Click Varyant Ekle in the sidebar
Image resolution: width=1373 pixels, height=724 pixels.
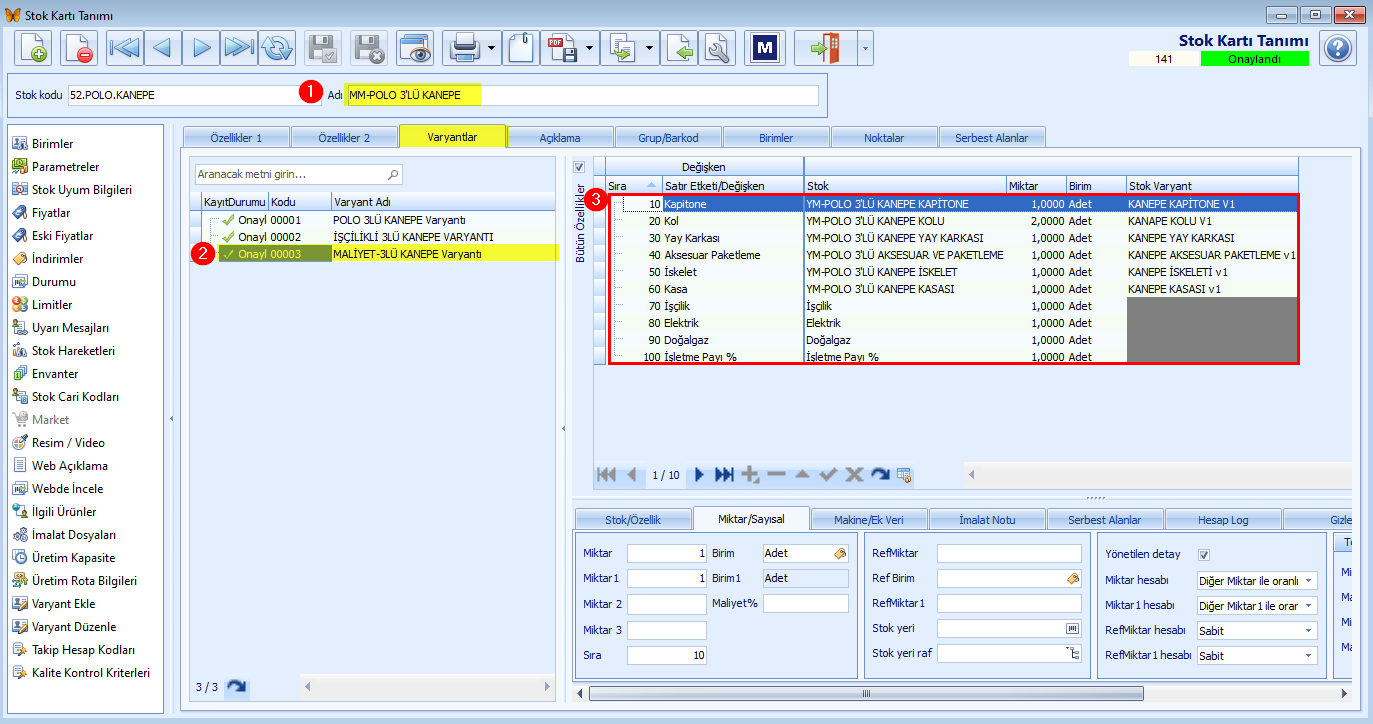click(63, 604)
